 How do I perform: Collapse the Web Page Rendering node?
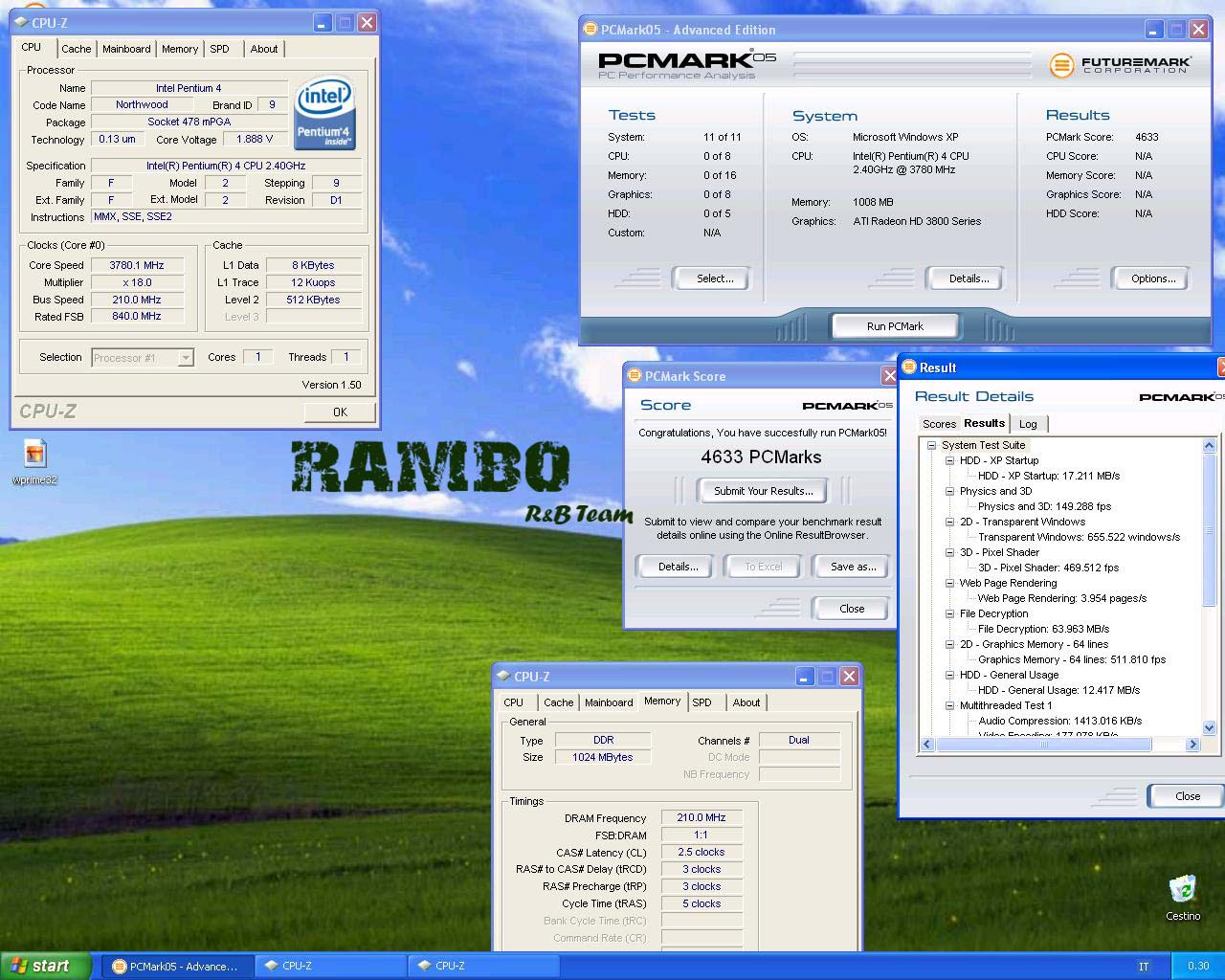[x=949, y=583]
